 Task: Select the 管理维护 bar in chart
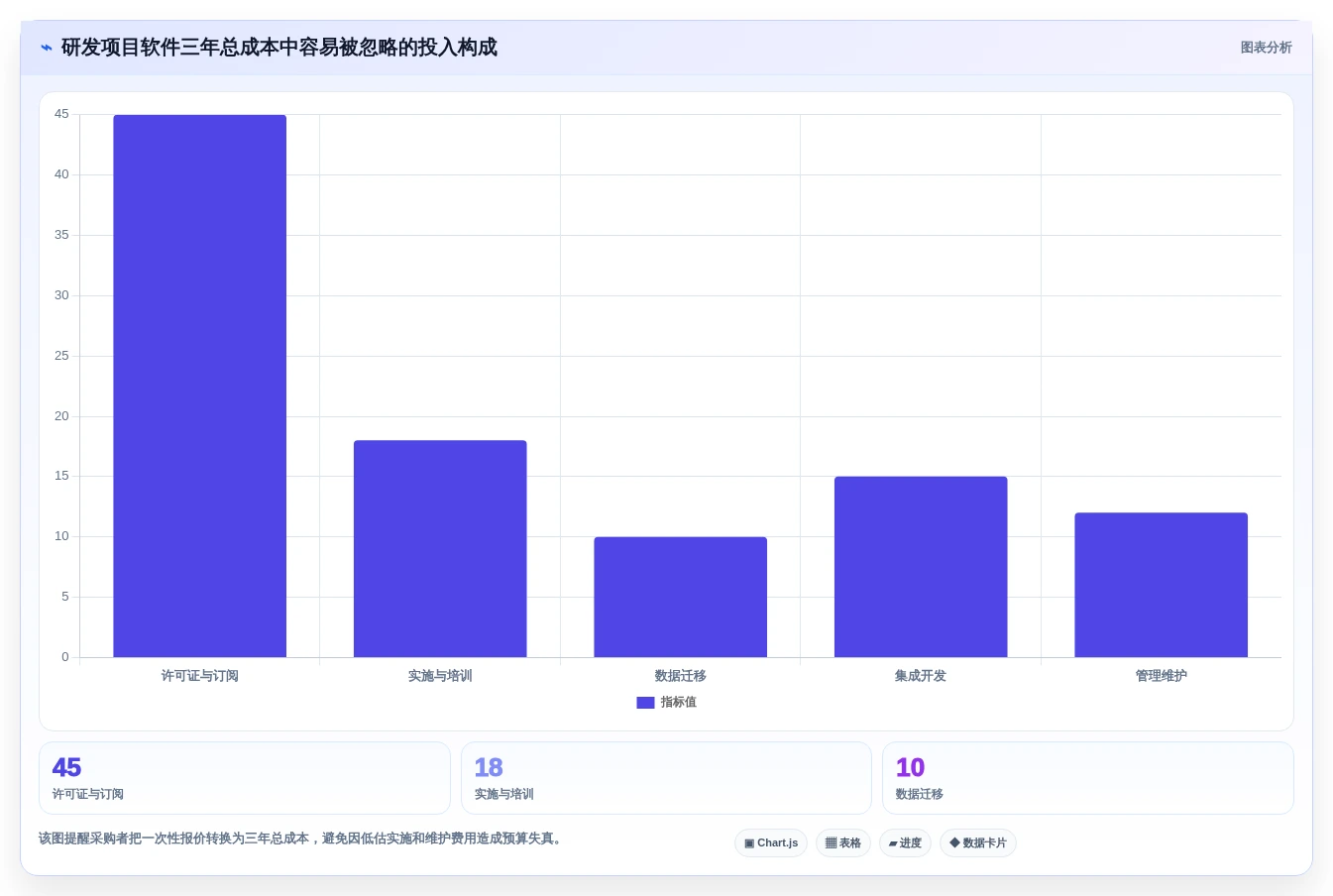pos(1162,585)
